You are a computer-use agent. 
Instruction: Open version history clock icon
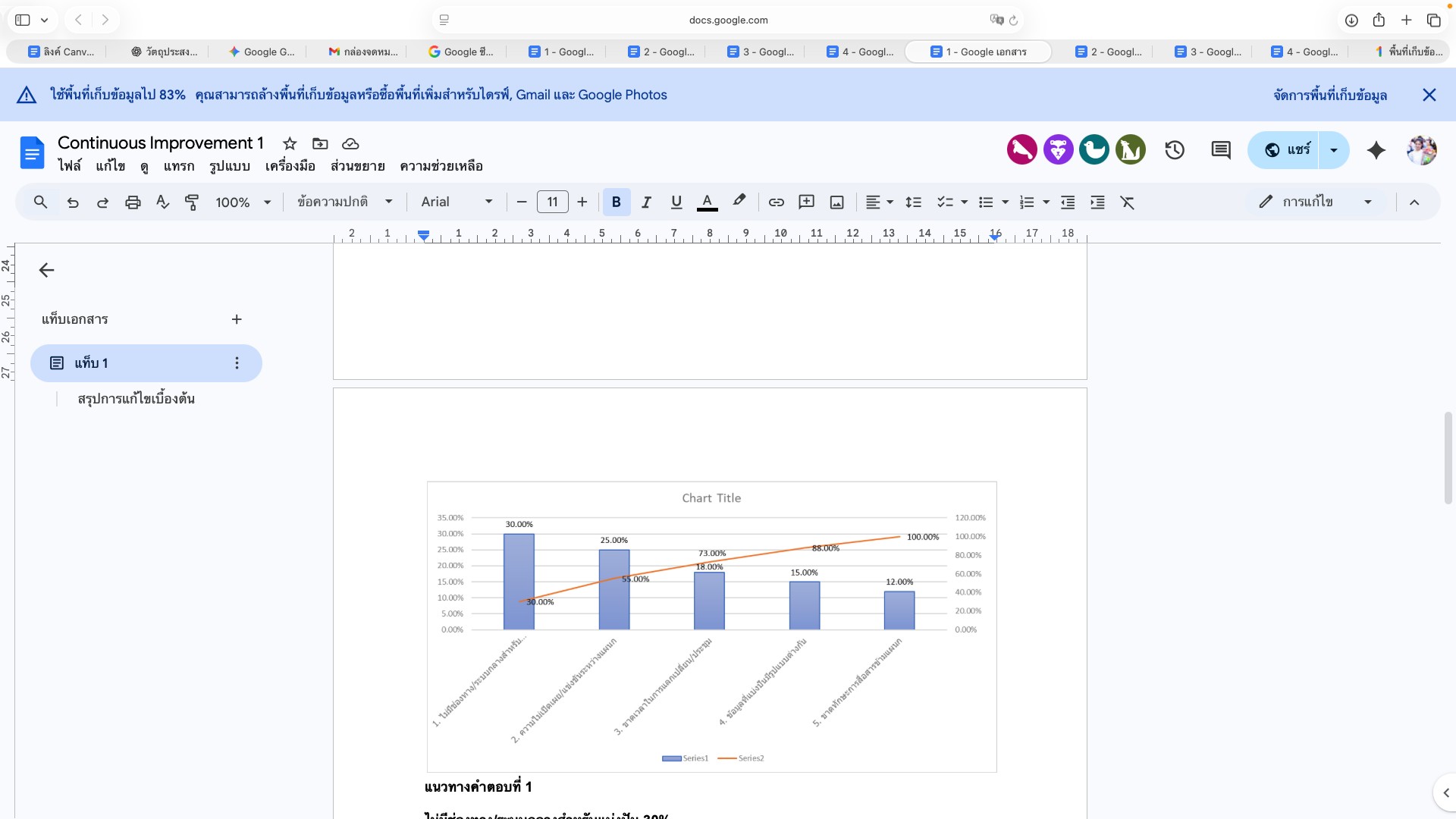[x=1175, y=150]
